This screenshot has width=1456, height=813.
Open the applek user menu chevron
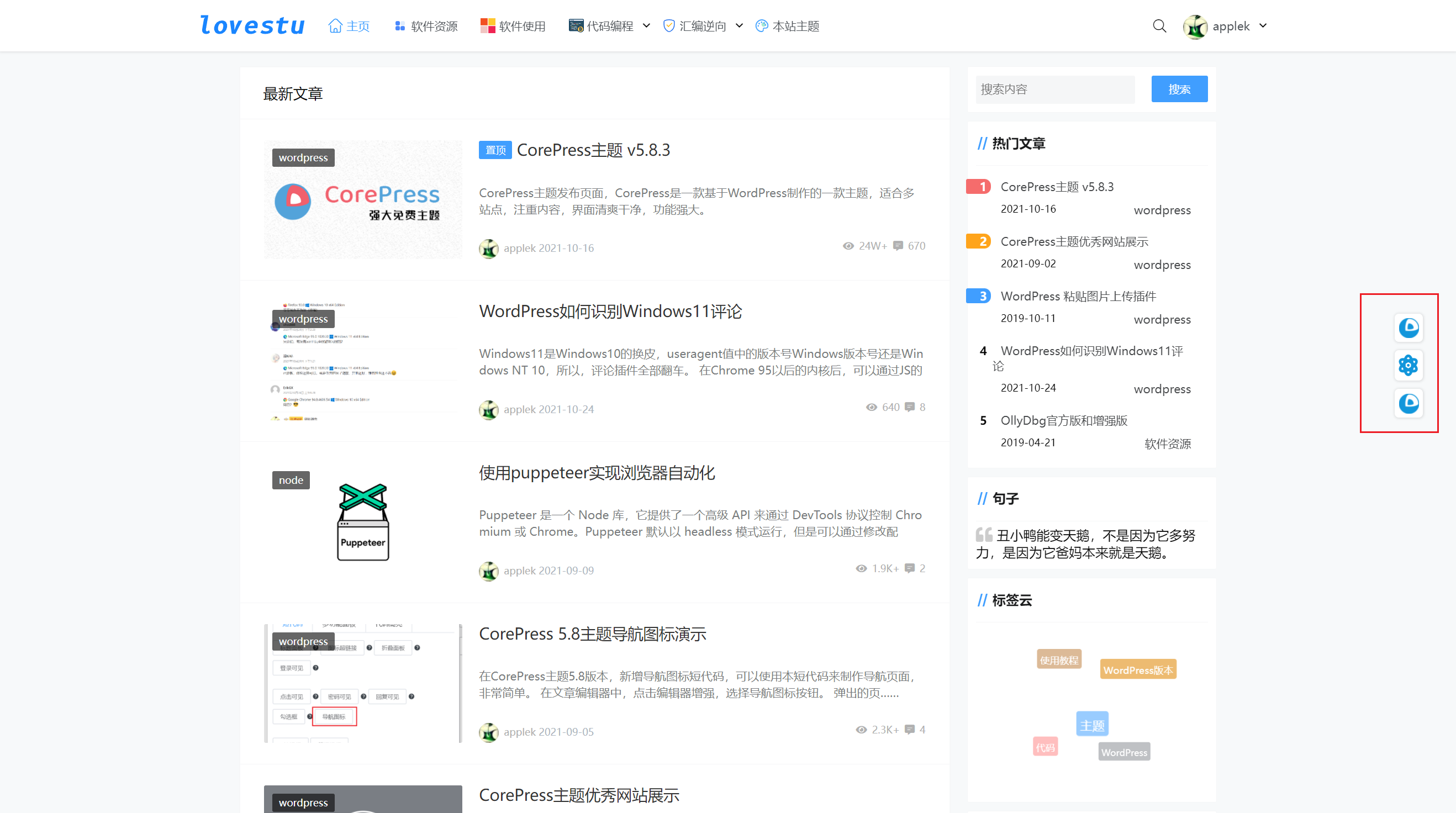pos(1263,25)
